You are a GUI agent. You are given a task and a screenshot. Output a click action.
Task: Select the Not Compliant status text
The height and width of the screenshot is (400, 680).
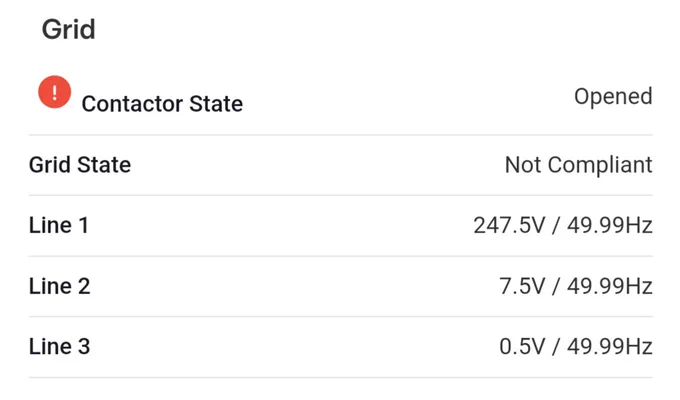(579, 166)
